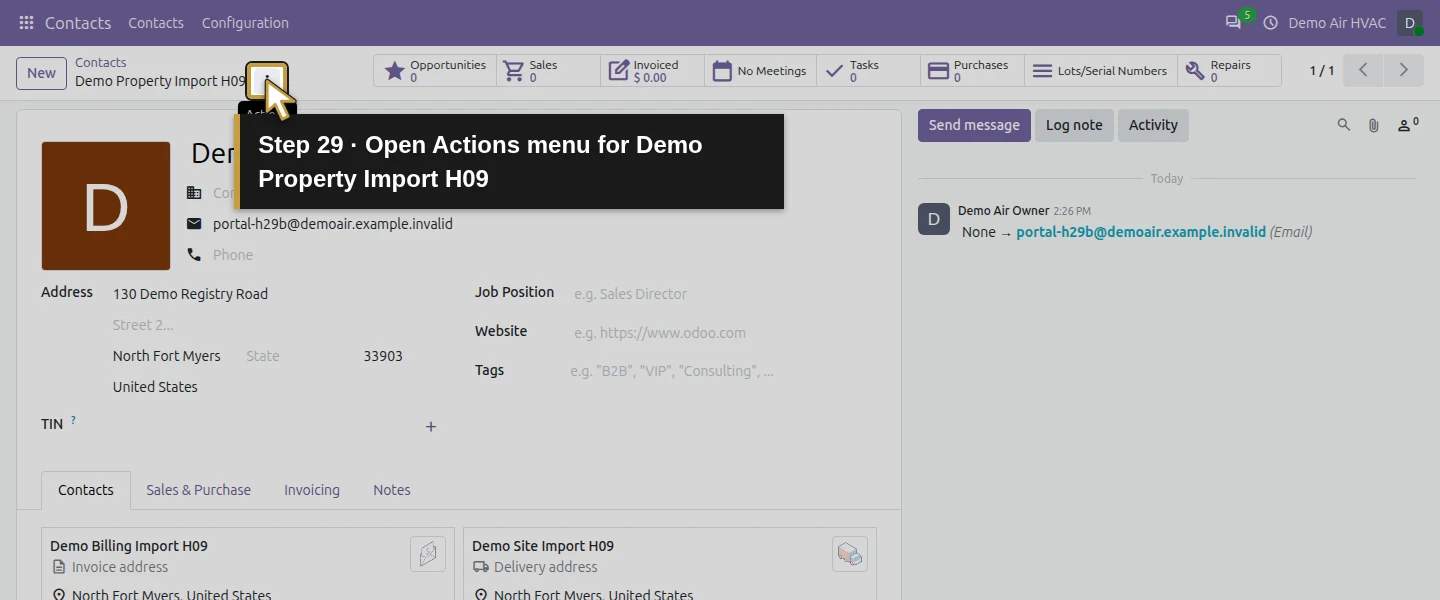Open the Repairs wrench stat button
This screenshot has height=600, width=1440.
(x=1229, y=71)
